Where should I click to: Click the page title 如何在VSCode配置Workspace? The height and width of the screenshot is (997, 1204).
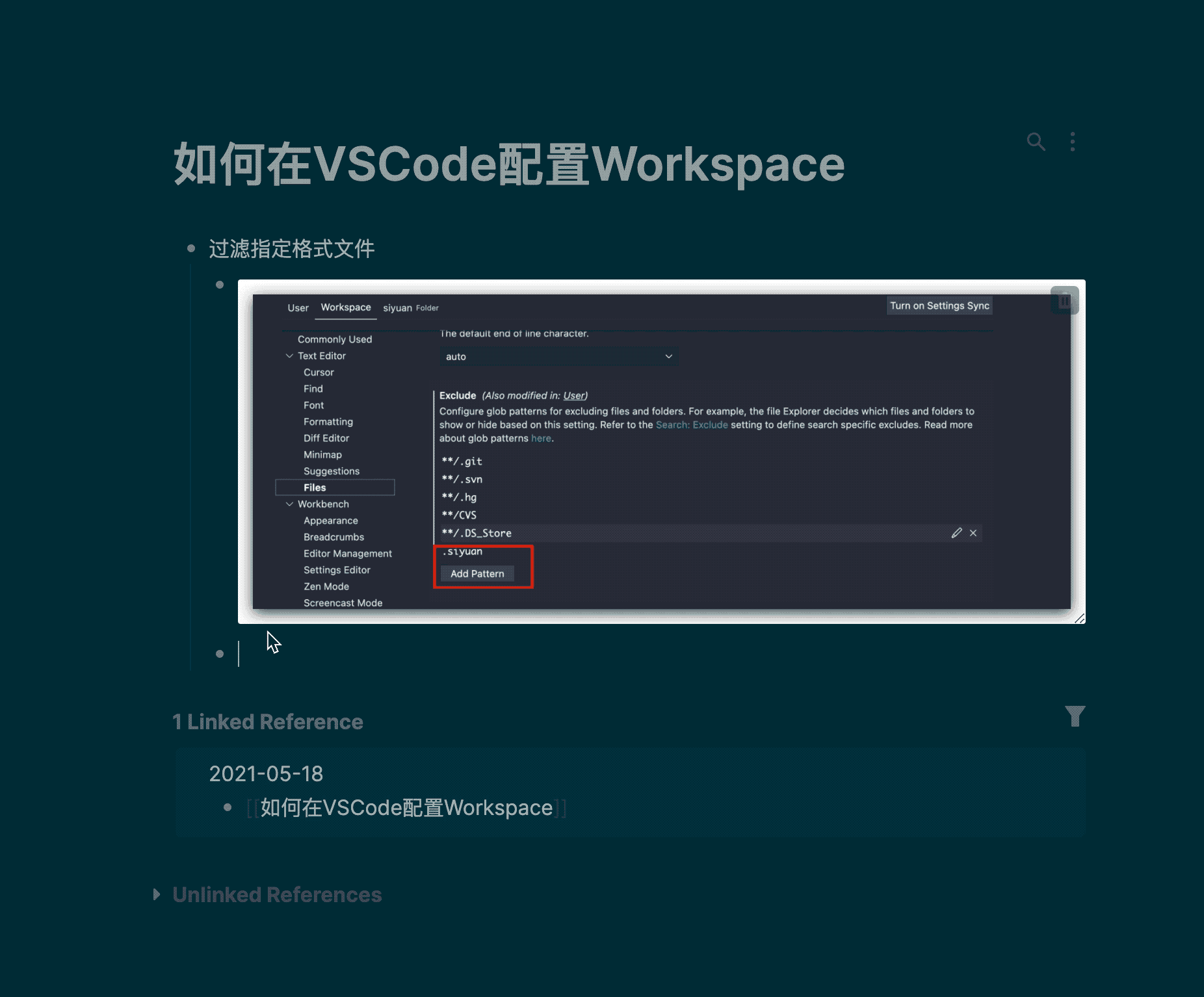pyautogui.click(x=509, y=164)
